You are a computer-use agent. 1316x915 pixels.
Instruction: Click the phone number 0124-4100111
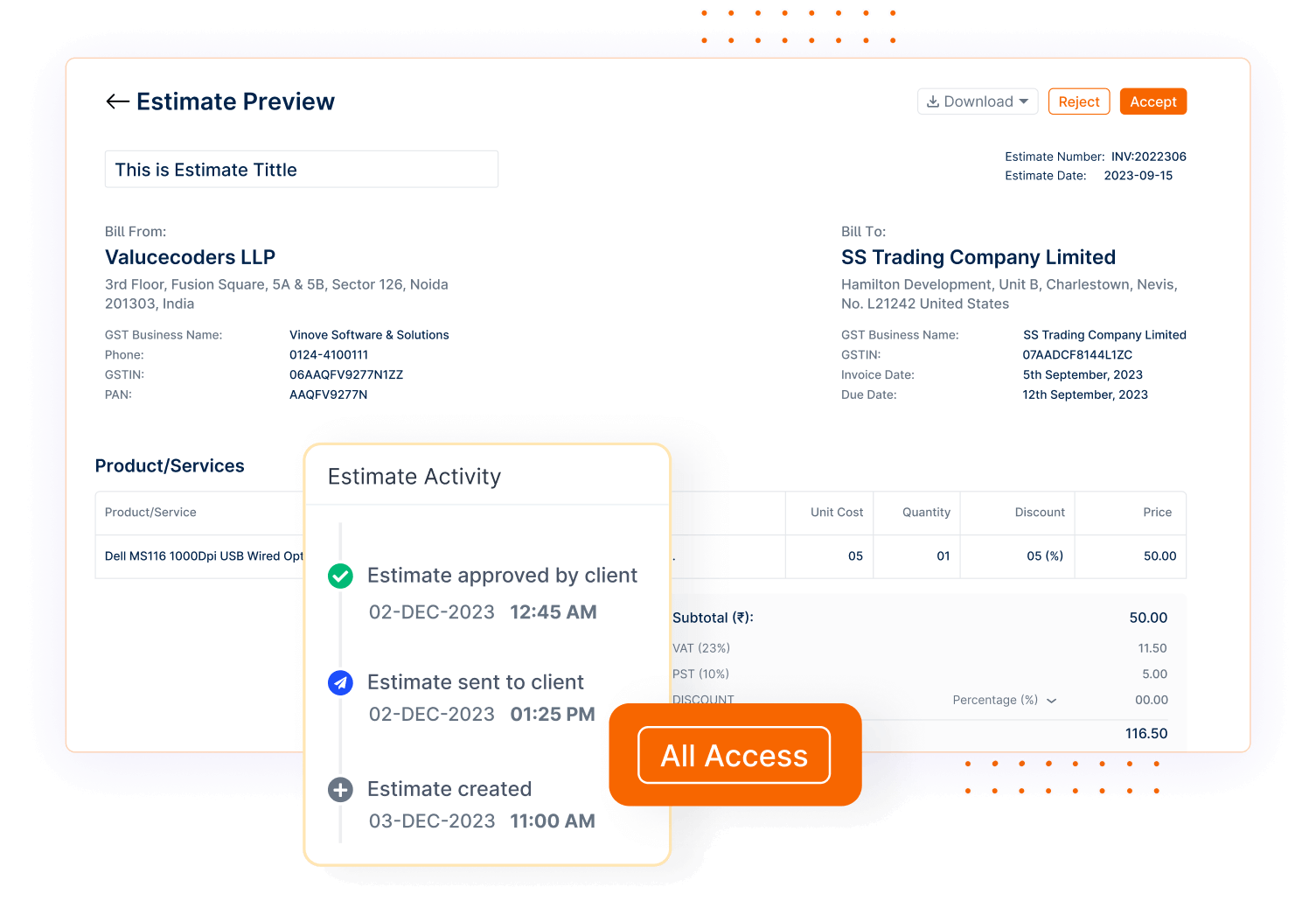(329, 354)
